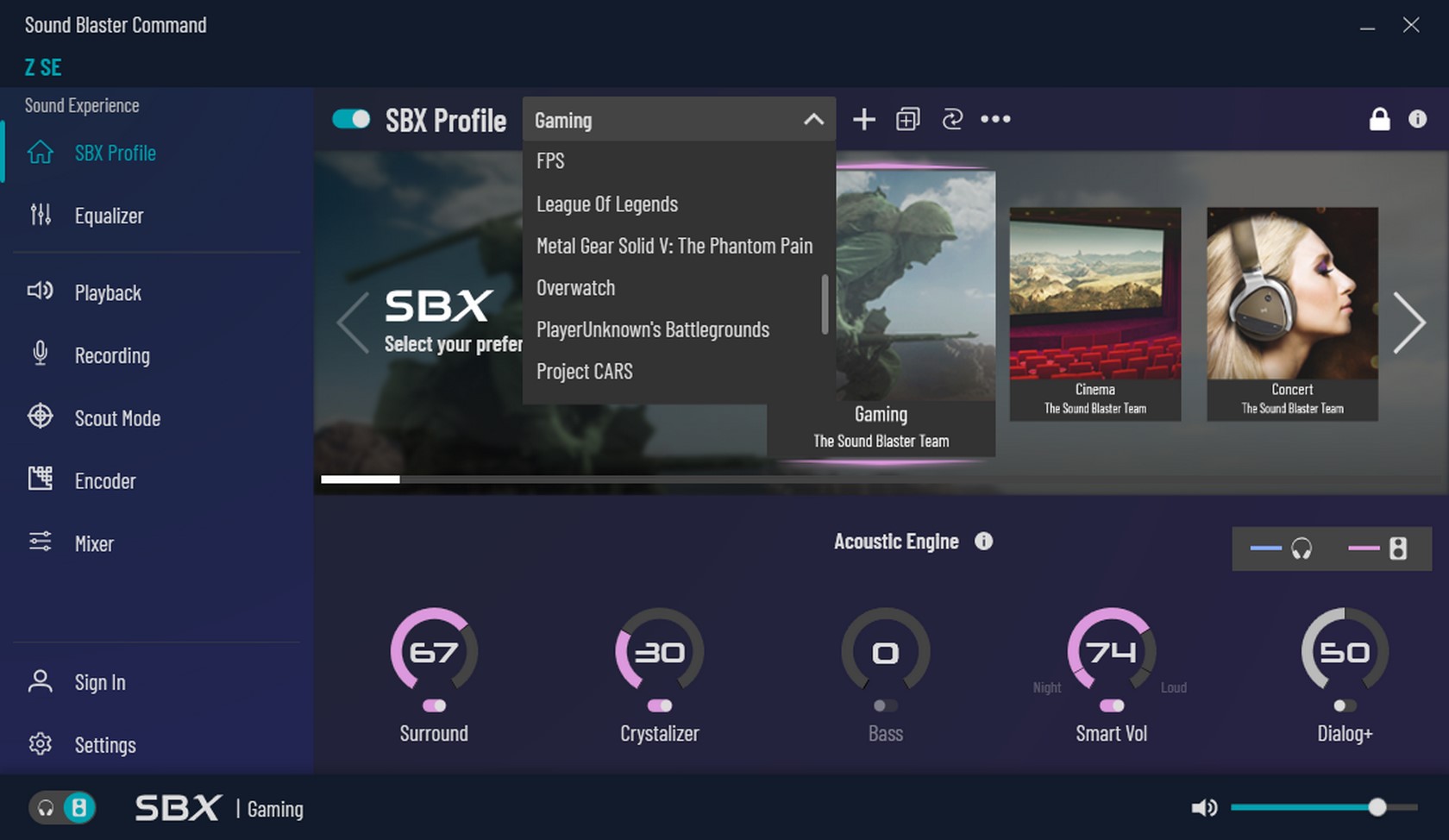Click the Mixer icon in the sidebar
This screenshot has width=1449, height=840.
[41, 542]
